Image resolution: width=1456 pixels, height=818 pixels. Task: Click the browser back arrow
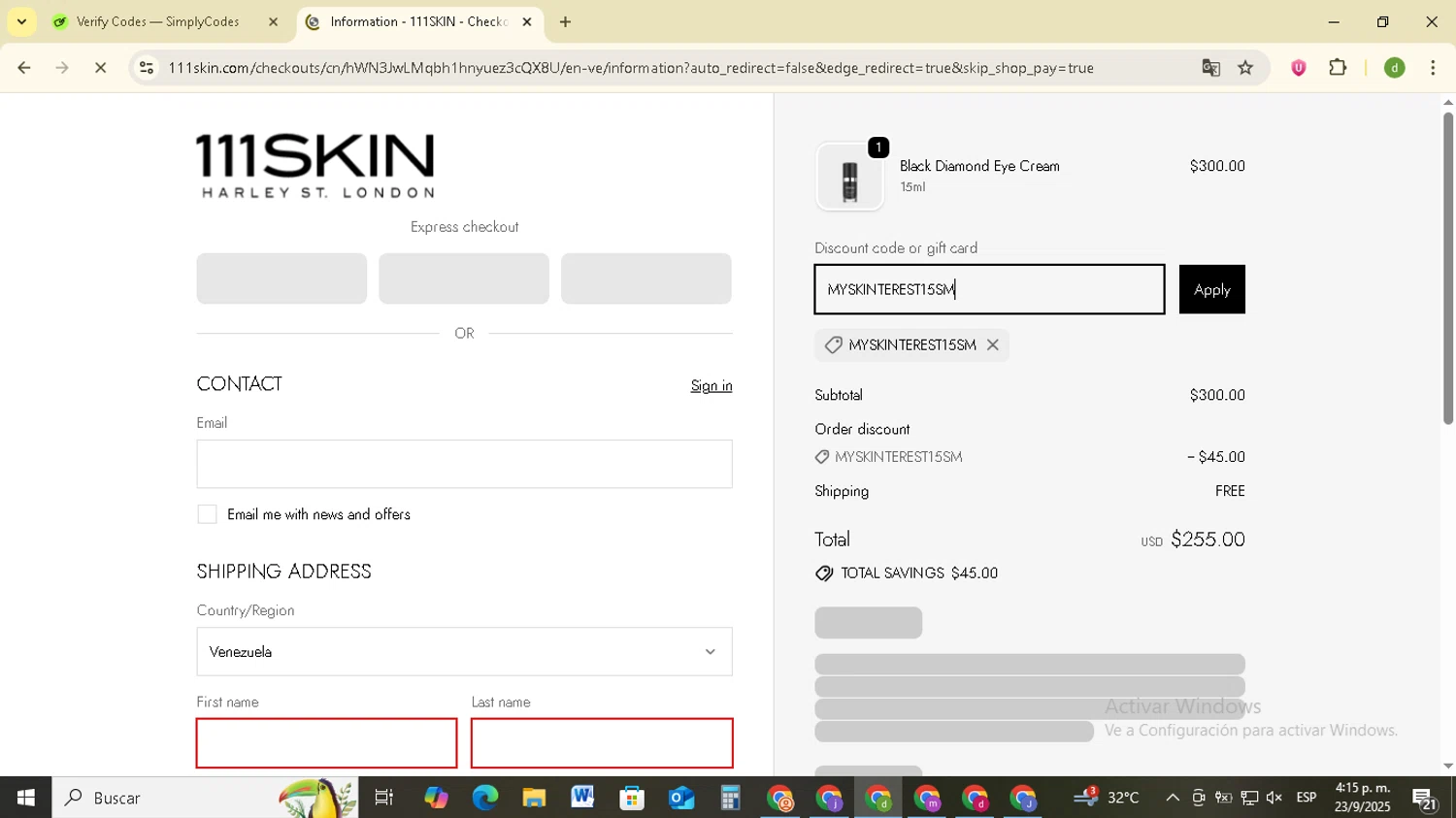[x=24, y=68]
